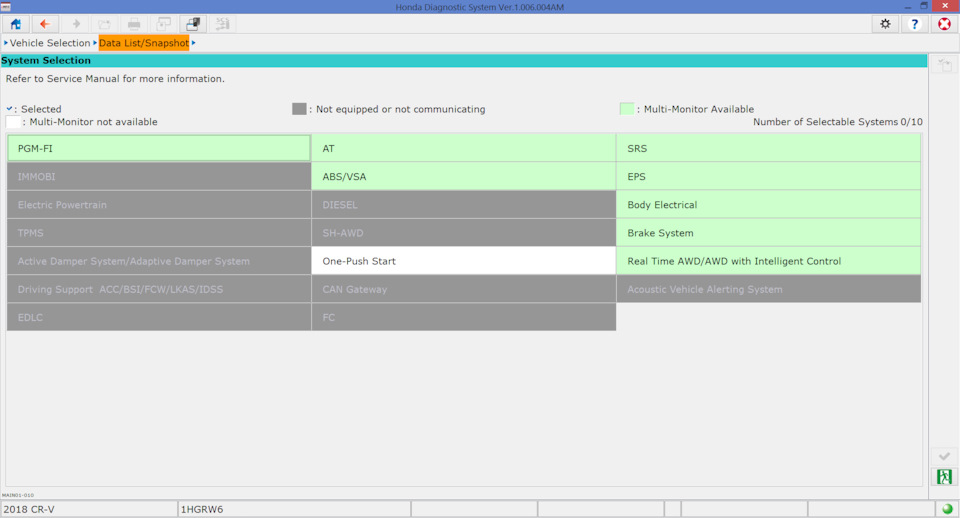Open Help with the question mark
The height and width of the screenshot is (518, 960).
point(915,24)
